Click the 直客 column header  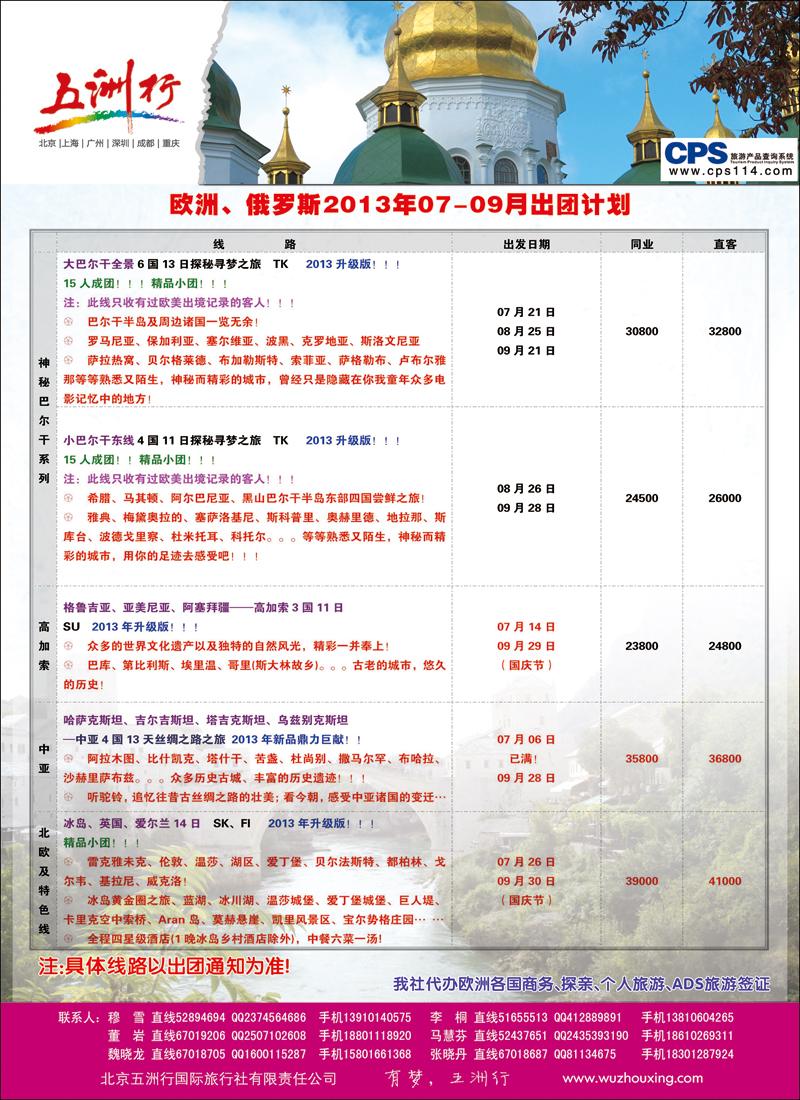pos(725,243)
